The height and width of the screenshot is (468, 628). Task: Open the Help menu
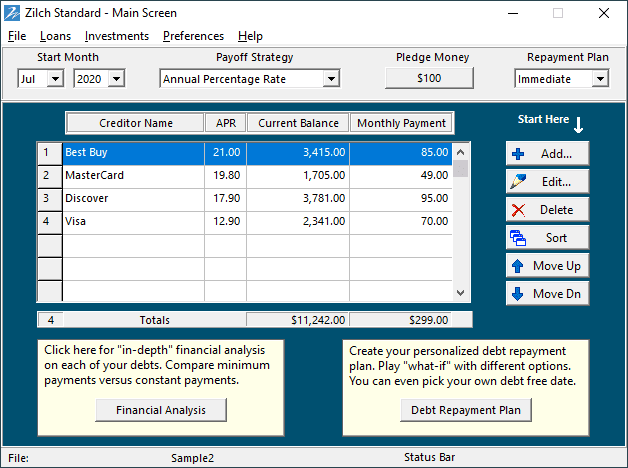250,36
